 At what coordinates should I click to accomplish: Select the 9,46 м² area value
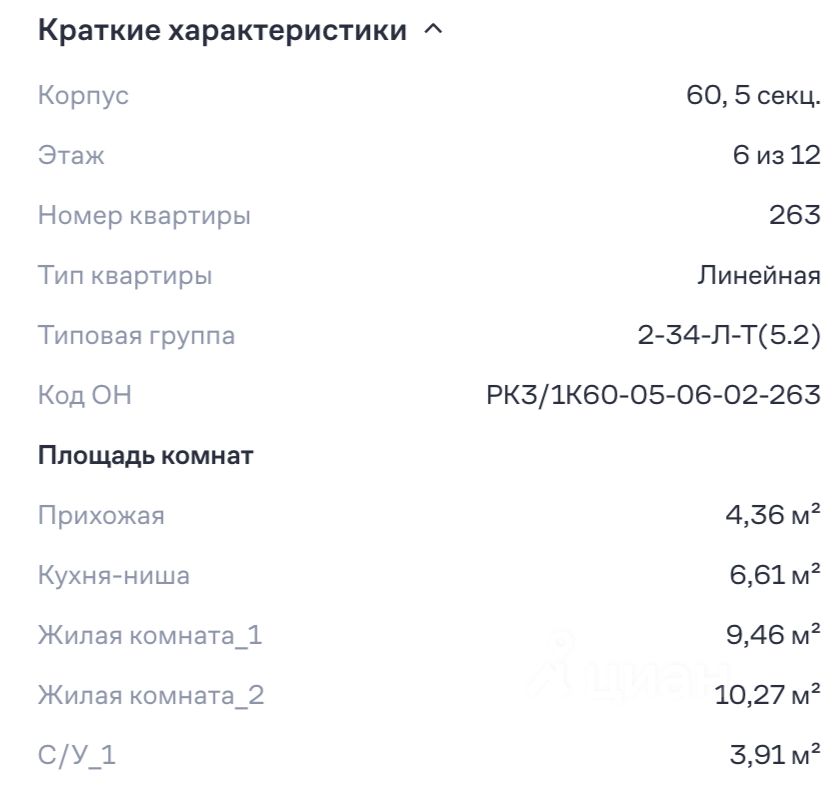(x=774, y=635)
